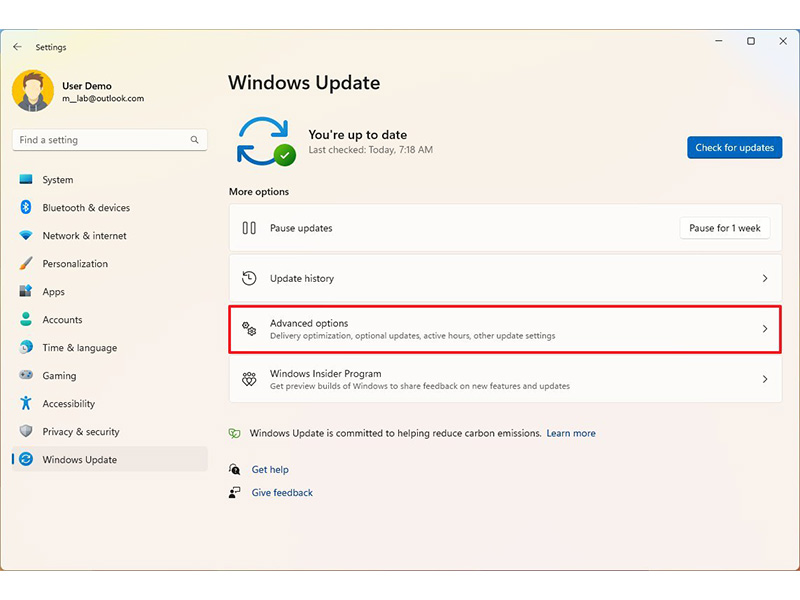Screen dimensions: 800x600
Task: Click the Update history clock icon
Action: pyautogui.click(x=249, y=278)
